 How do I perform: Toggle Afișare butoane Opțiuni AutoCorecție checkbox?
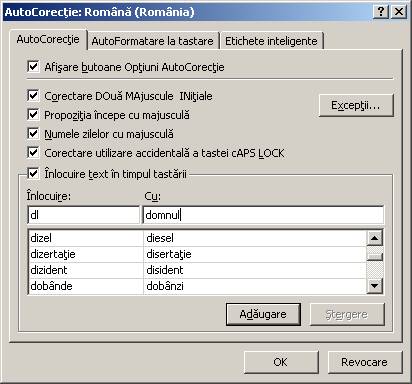[33, 66]
